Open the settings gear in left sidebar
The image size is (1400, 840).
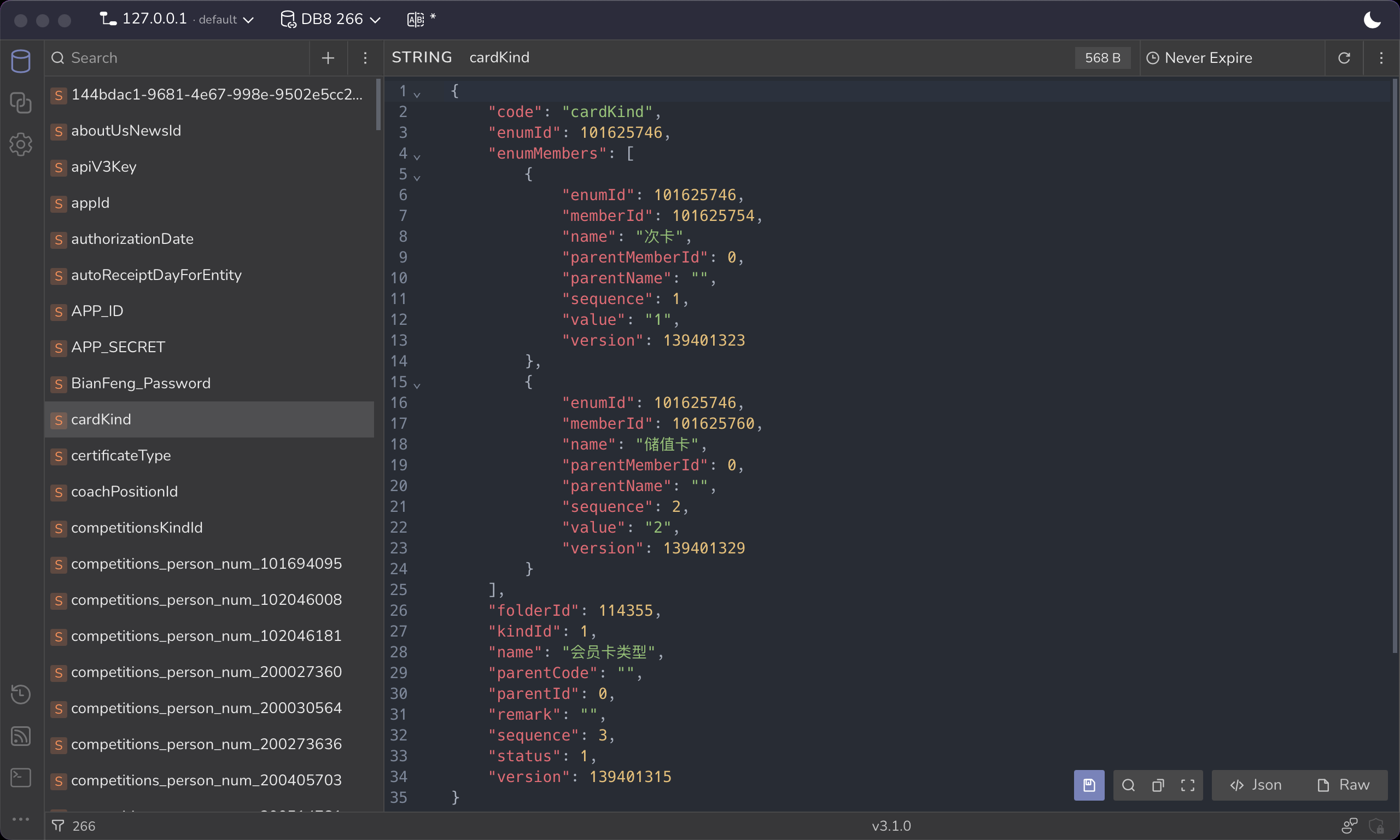click(x=21, y=144)
